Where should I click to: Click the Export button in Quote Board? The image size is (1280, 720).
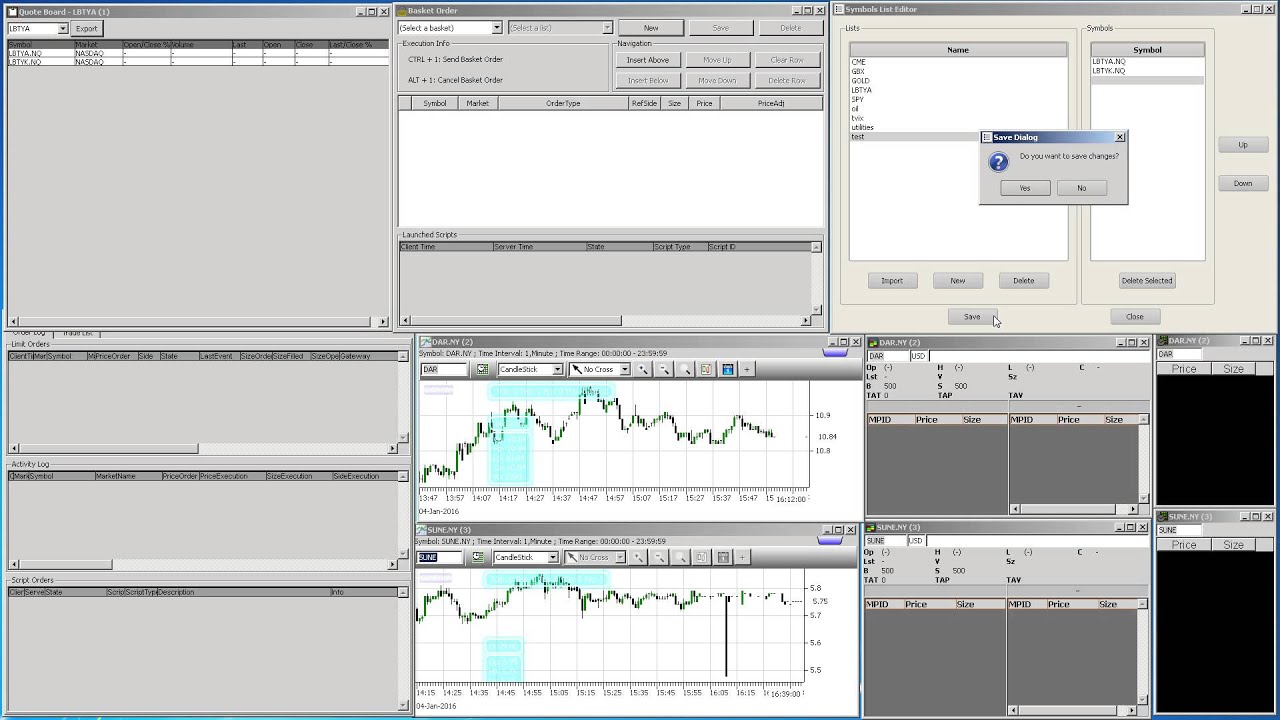tap(87, 28)
